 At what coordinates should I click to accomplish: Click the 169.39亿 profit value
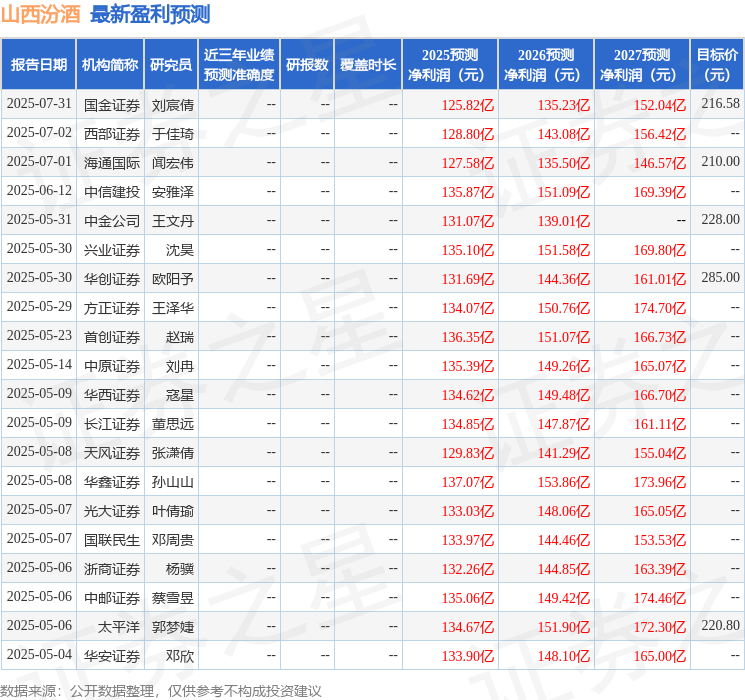click(x=660, y=192)
